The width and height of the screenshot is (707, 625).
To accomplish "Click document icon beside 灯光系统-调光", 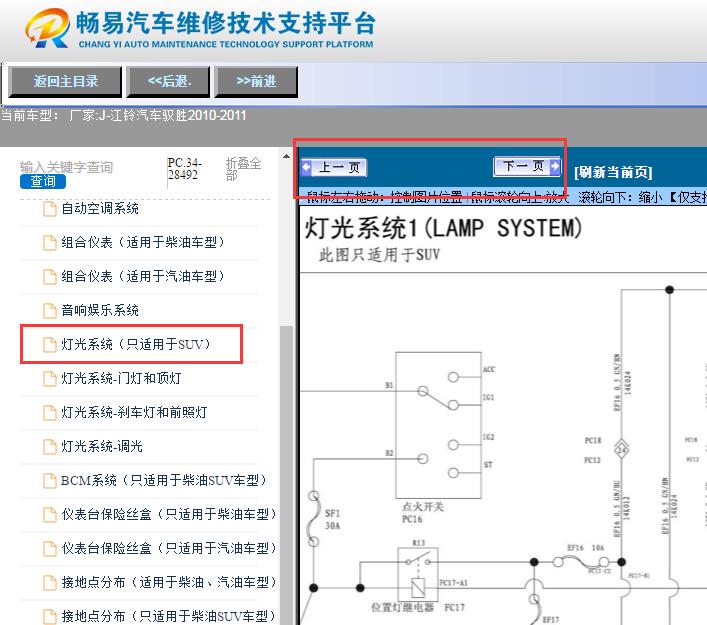I will [50, 447].
